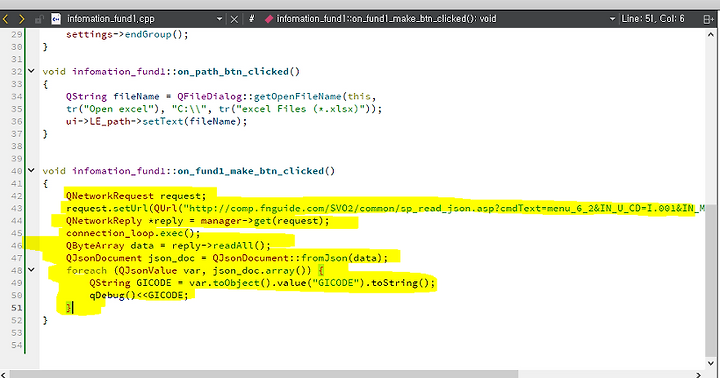Open the split editor button
Screen dimensions: 720x378
pyautogui.click(x=709, y=19)
